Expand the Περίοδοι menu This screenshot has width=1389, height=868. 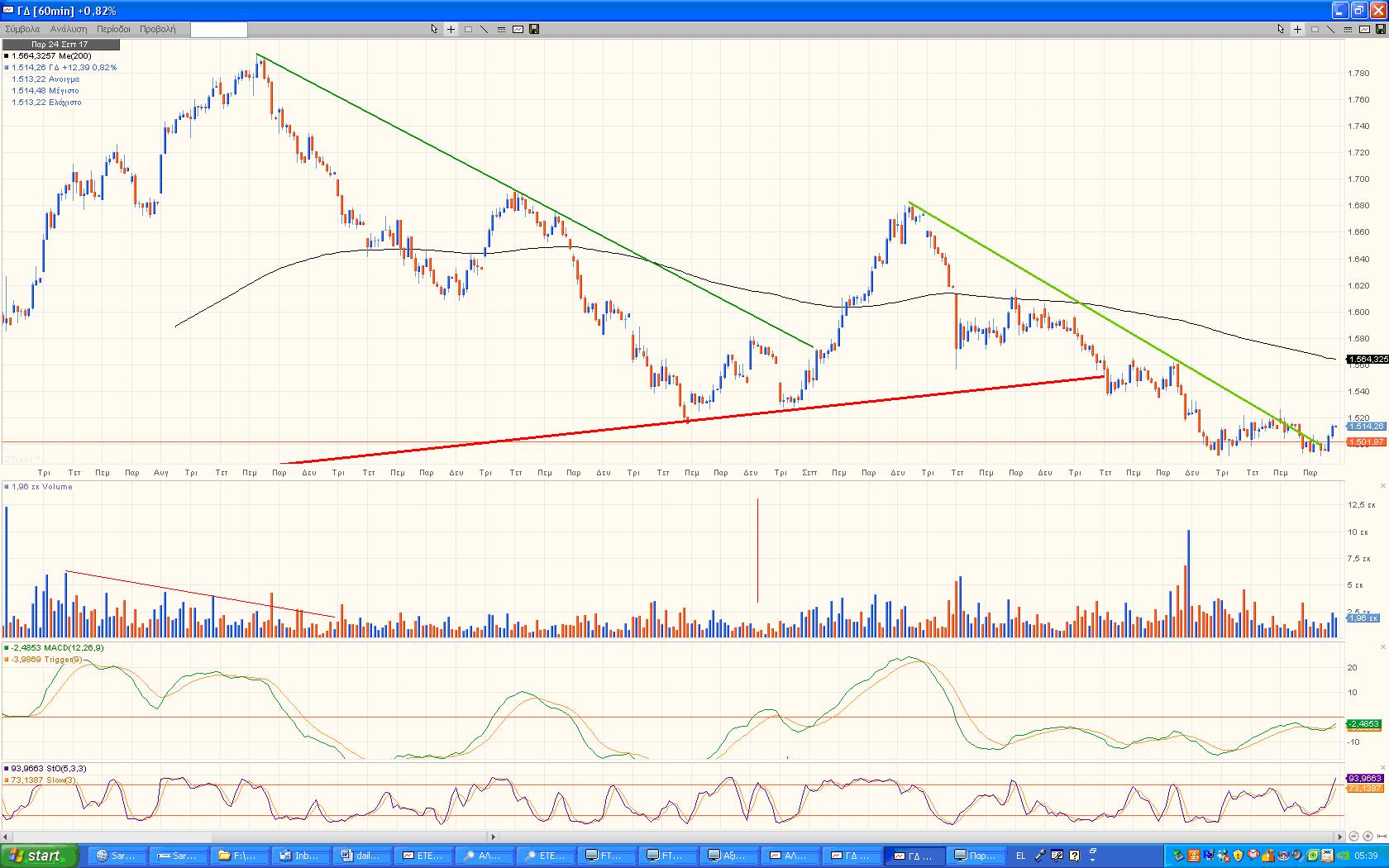113,29
